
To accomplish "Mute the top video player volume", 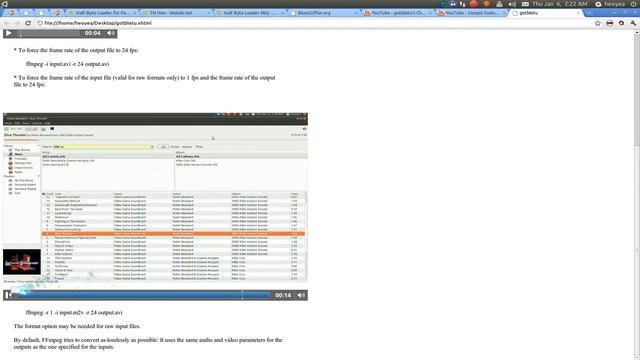I will click(111, 33).
